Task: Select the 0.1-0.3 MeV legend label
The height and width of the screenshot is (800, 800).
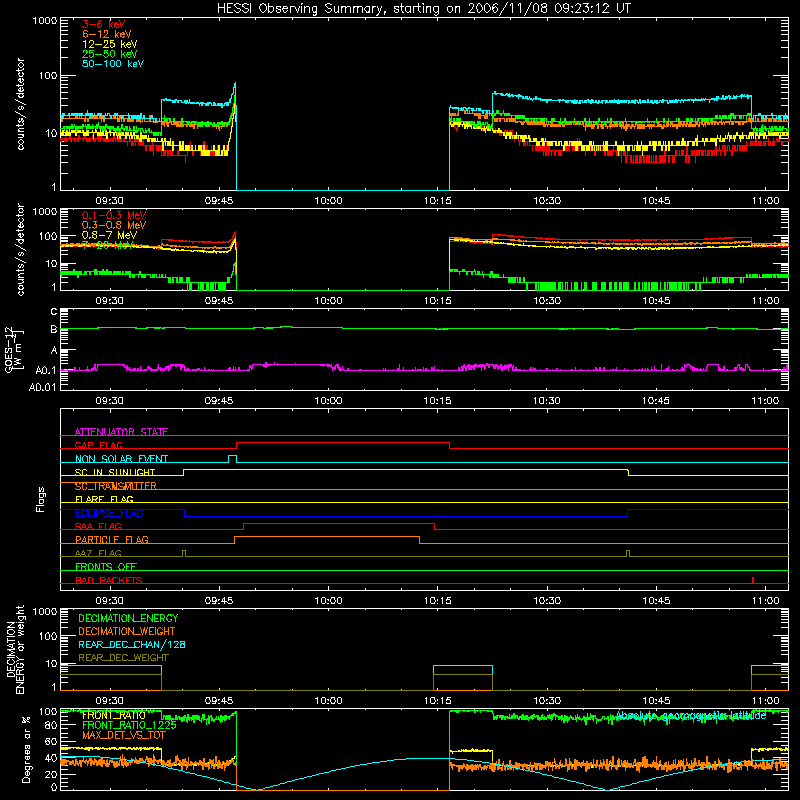Action: 114,215
